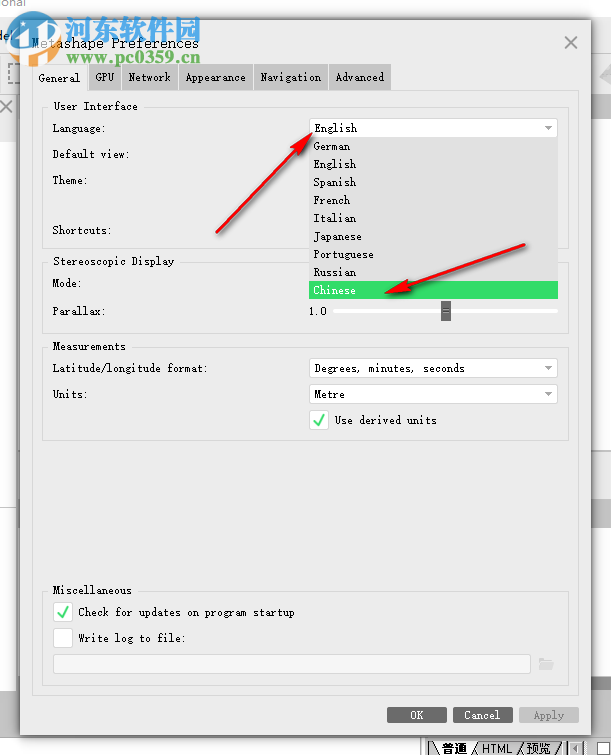This screenshot has width=611, height=755.
Task: Switch to the 预览 preview tab below
Action: click(x=538, y=748)
